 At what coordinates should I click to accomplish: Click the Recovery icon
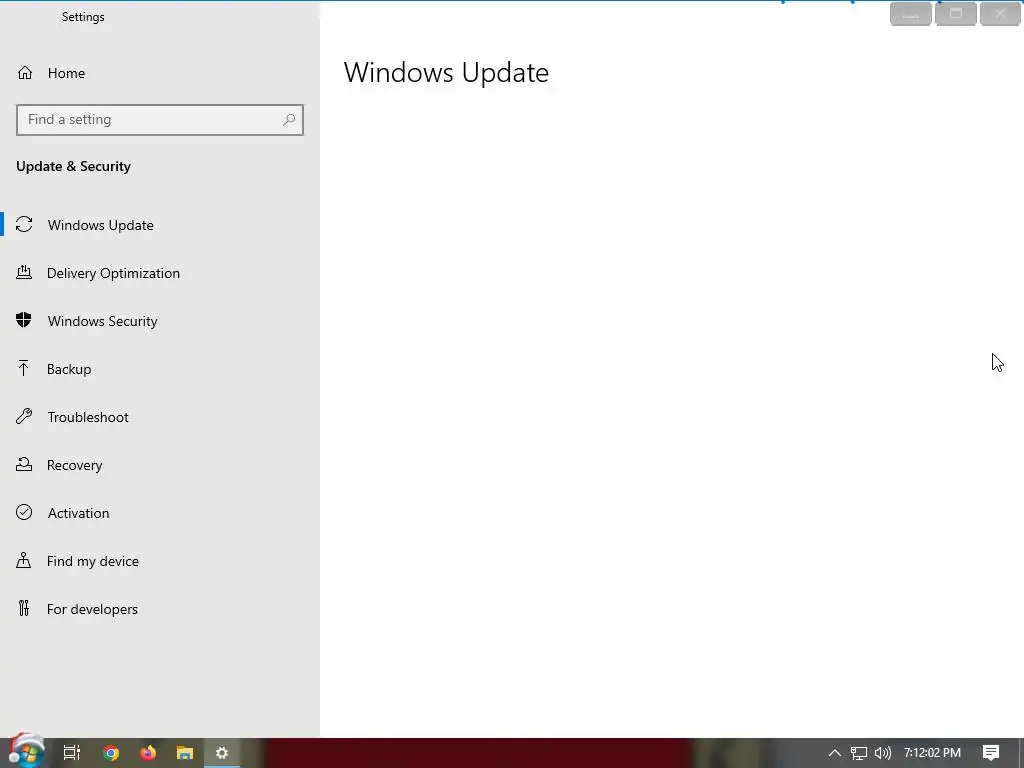coord(24,464)
